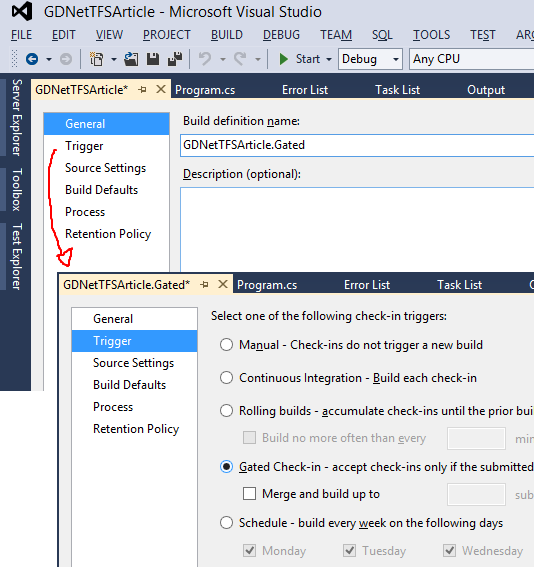Click the Open File folder icon
Screen dimensions: 534x567
[131, 59]
